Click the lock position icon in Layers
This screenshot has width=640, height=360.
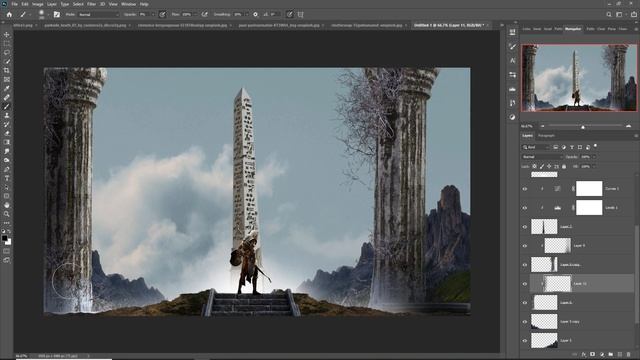[x=549, y=167]
